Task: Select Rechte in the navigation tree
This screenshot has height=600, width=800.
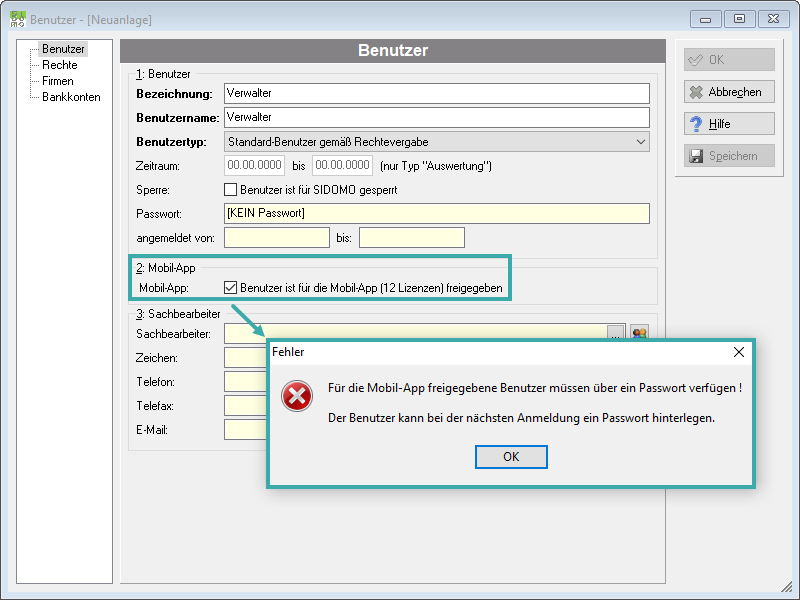Action: 60,65
